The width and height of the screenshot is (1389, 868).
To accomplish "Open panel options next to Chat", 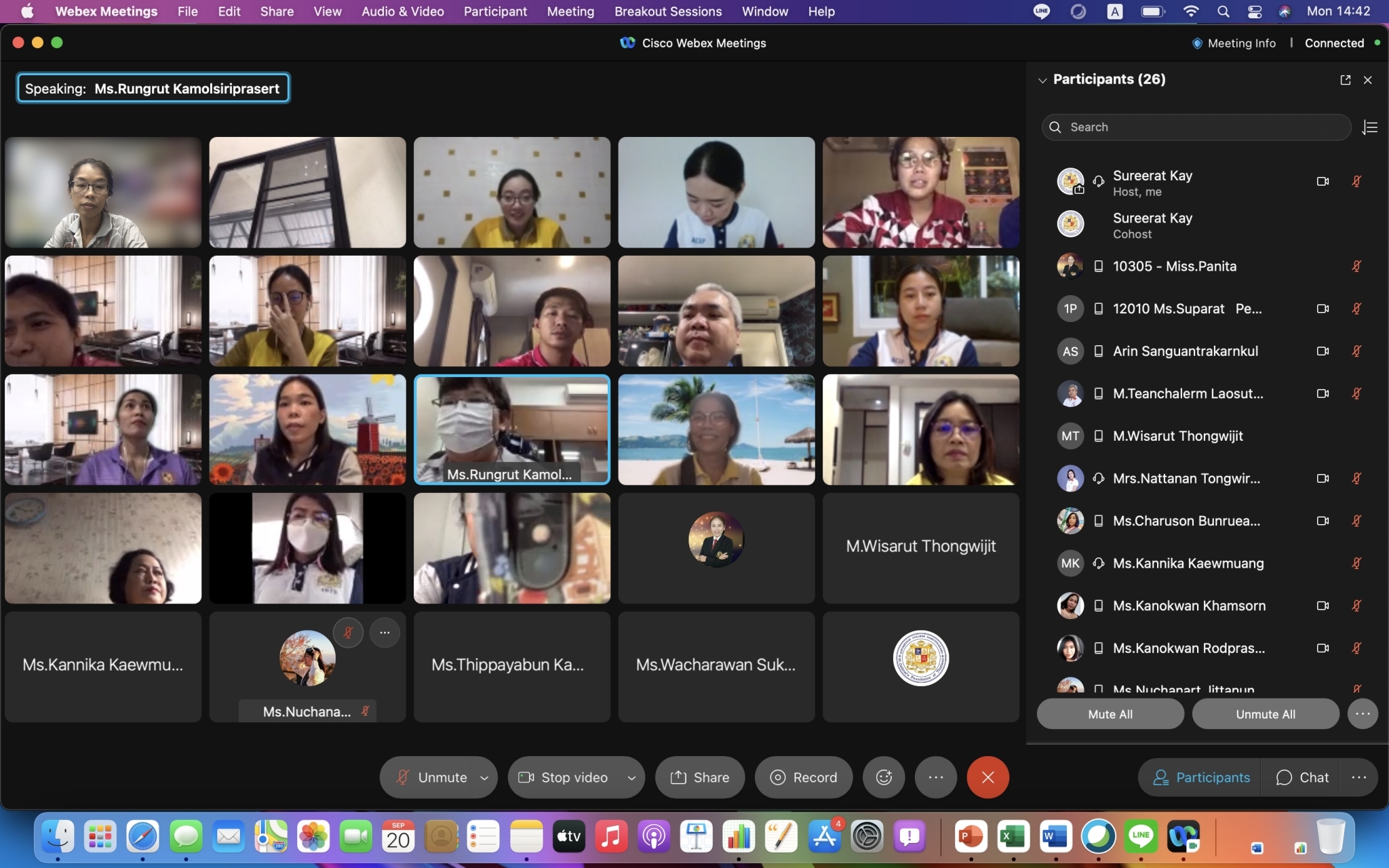I will click(x=1359, y=777).
